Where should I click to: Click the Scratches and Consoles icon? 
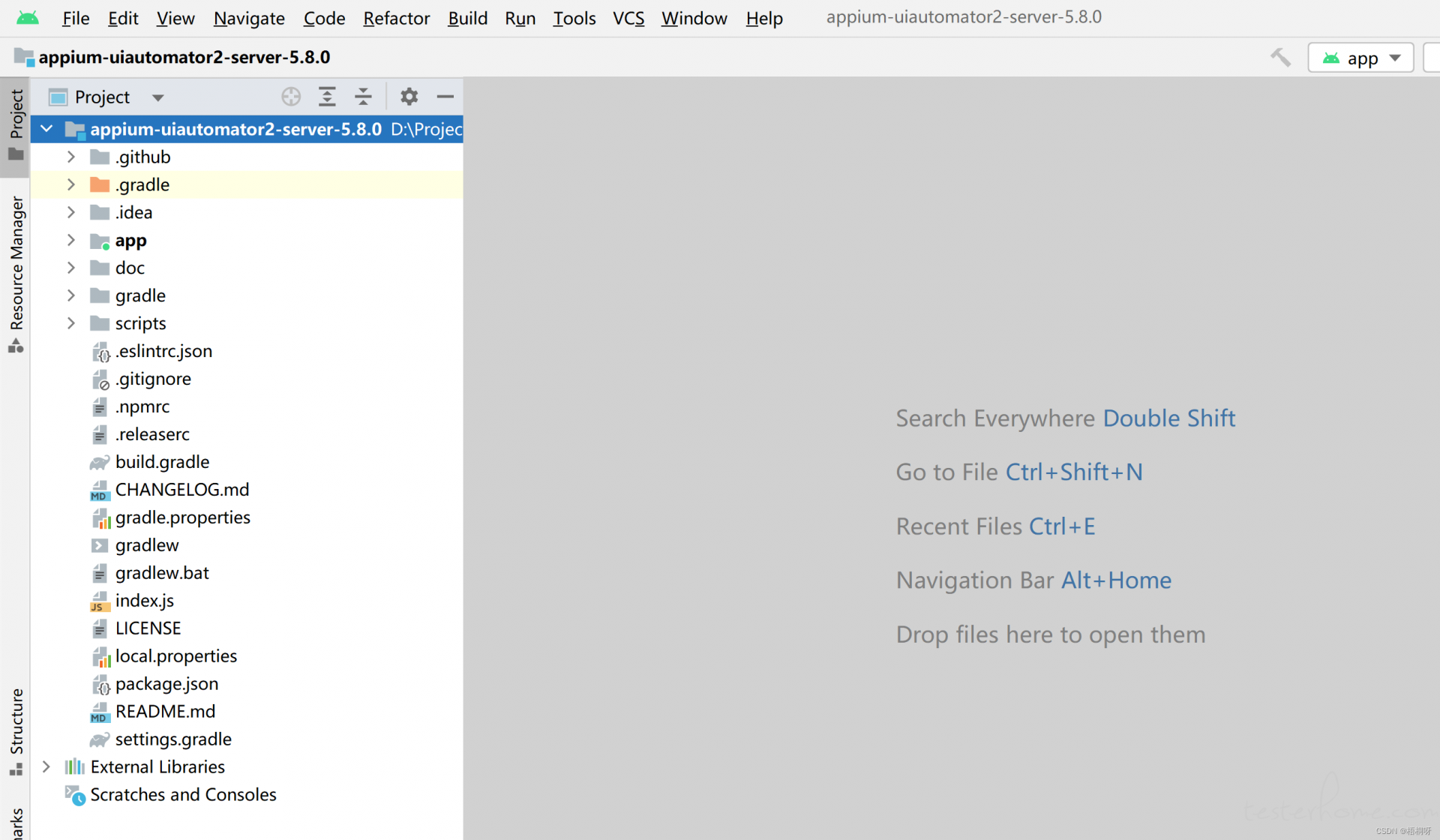(75, 795)
